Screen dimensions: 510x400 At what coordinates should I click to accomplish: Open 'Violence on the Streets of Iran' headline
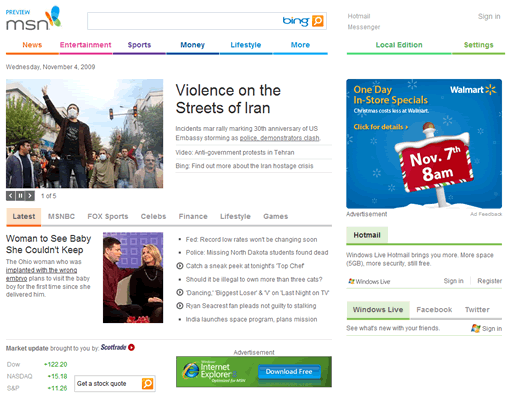tap(228, 99)
